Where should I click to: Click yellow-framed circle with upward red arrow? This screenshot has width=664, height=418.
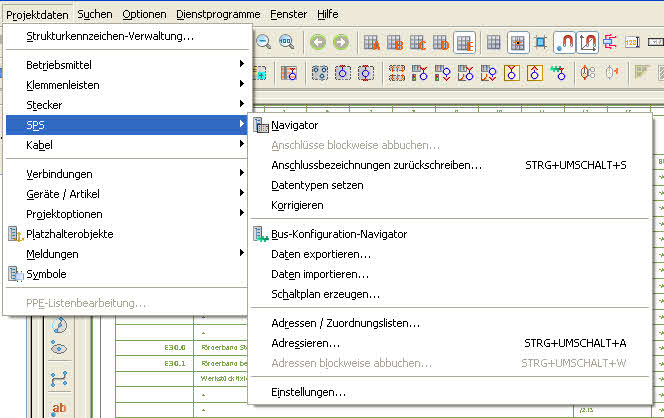pos(534,73)
